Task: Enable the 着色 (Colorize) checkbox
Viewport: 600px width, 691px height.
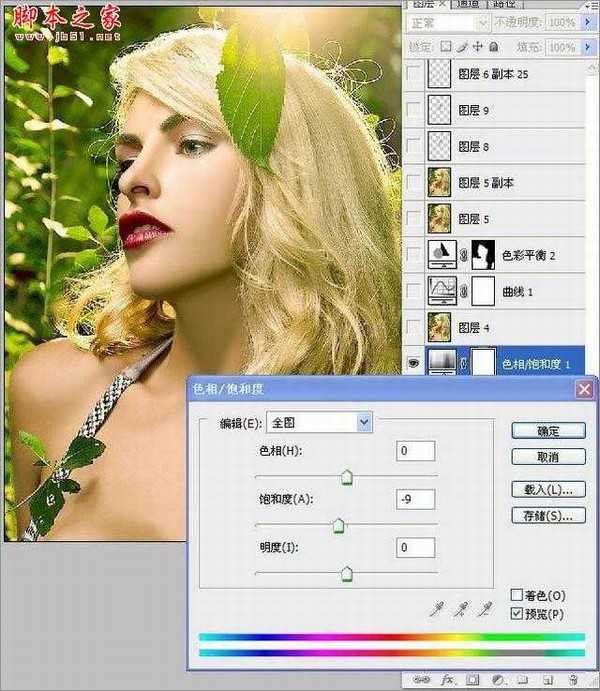Action: coord(517,595)
